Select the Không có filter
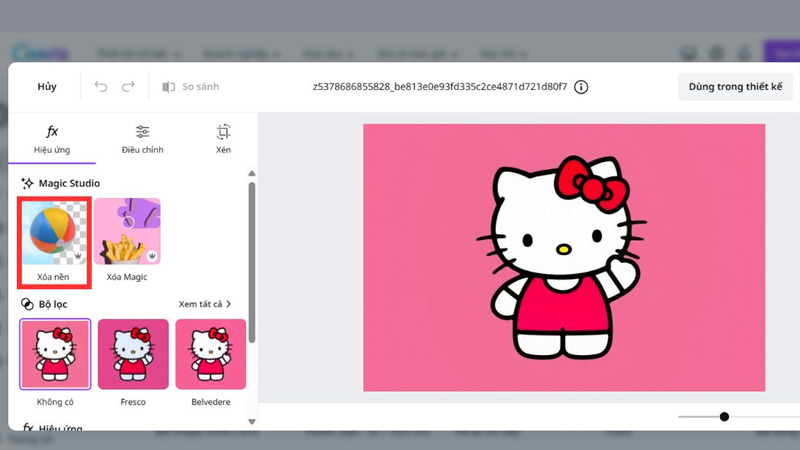This screenshot has height=450, width=800. [x=55, y=355]
